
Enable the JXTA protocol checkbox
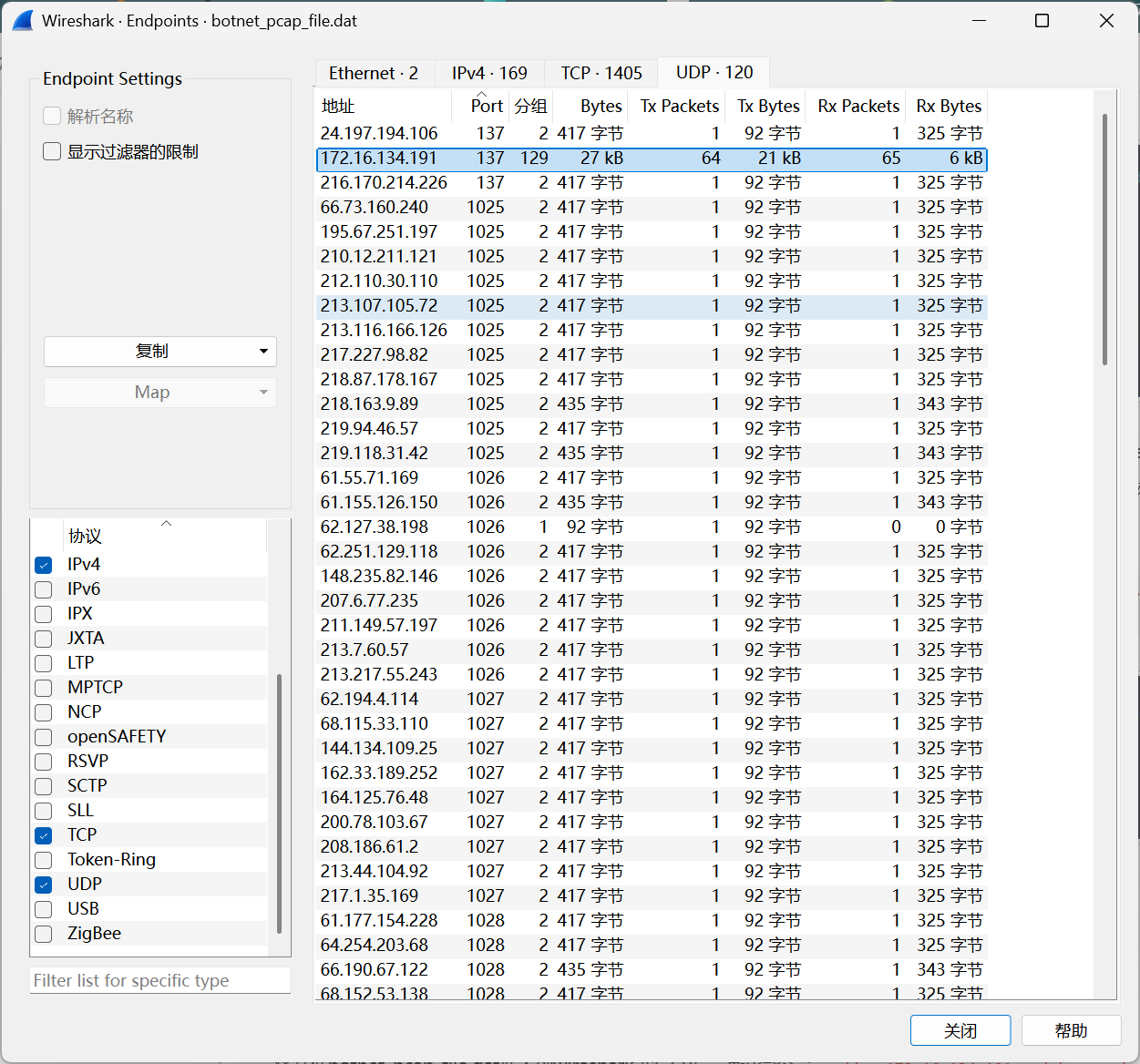(x=44, y=639)
